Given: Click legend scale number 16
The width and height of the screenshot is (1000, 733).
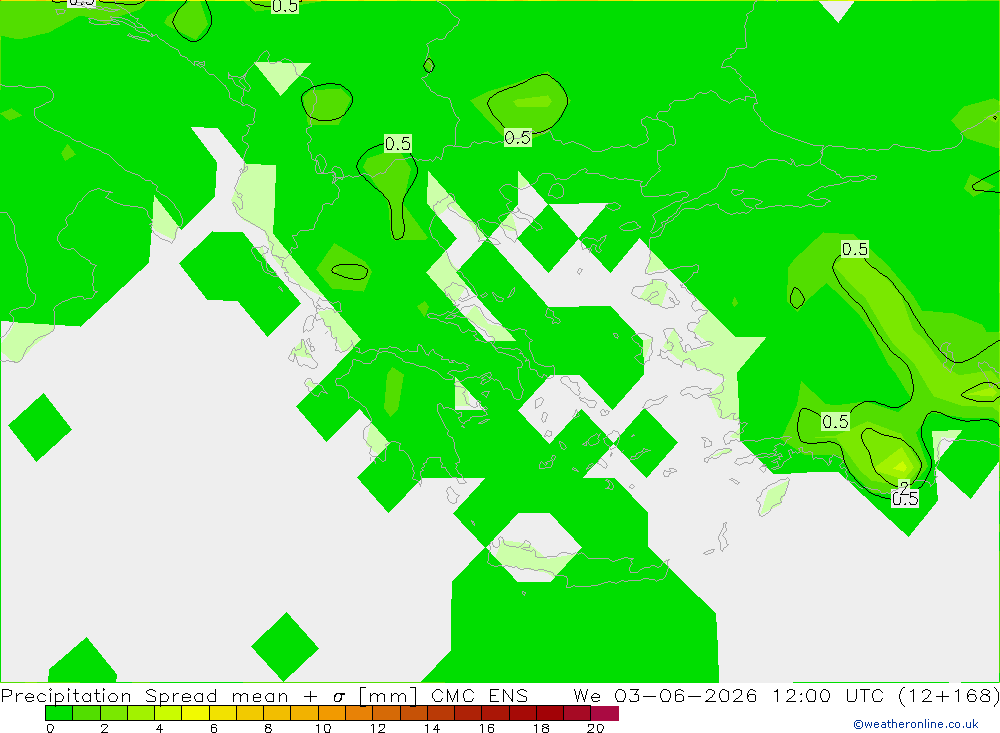Looking at the screenshot, I should (487, 728).
